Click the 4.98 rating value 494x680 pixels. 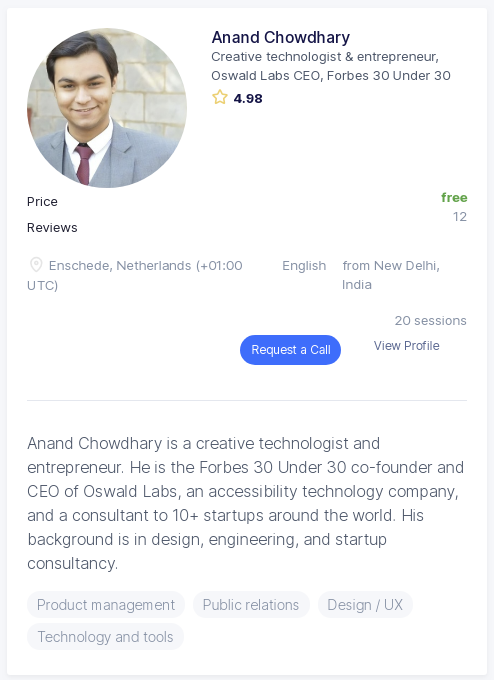click(x=248, y=98)
